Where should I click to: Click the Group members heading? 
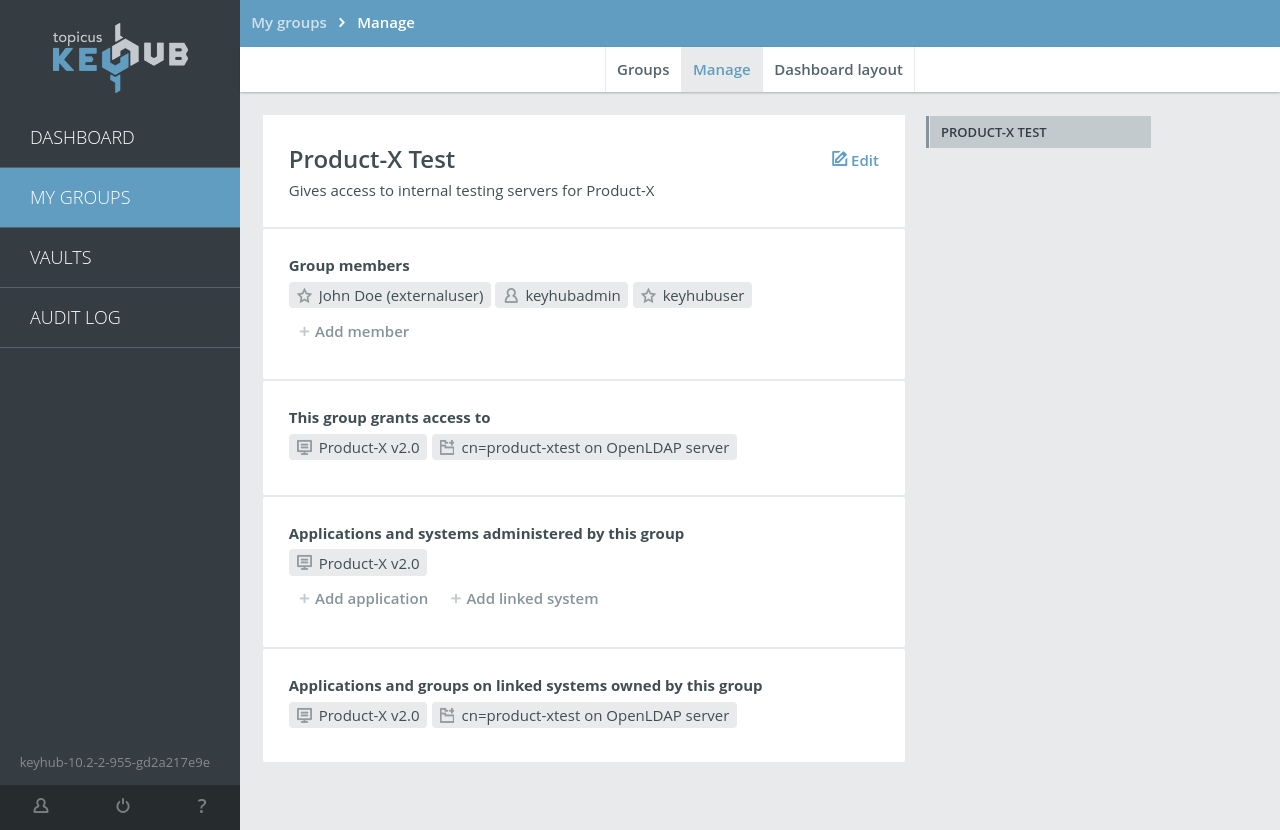349,266
